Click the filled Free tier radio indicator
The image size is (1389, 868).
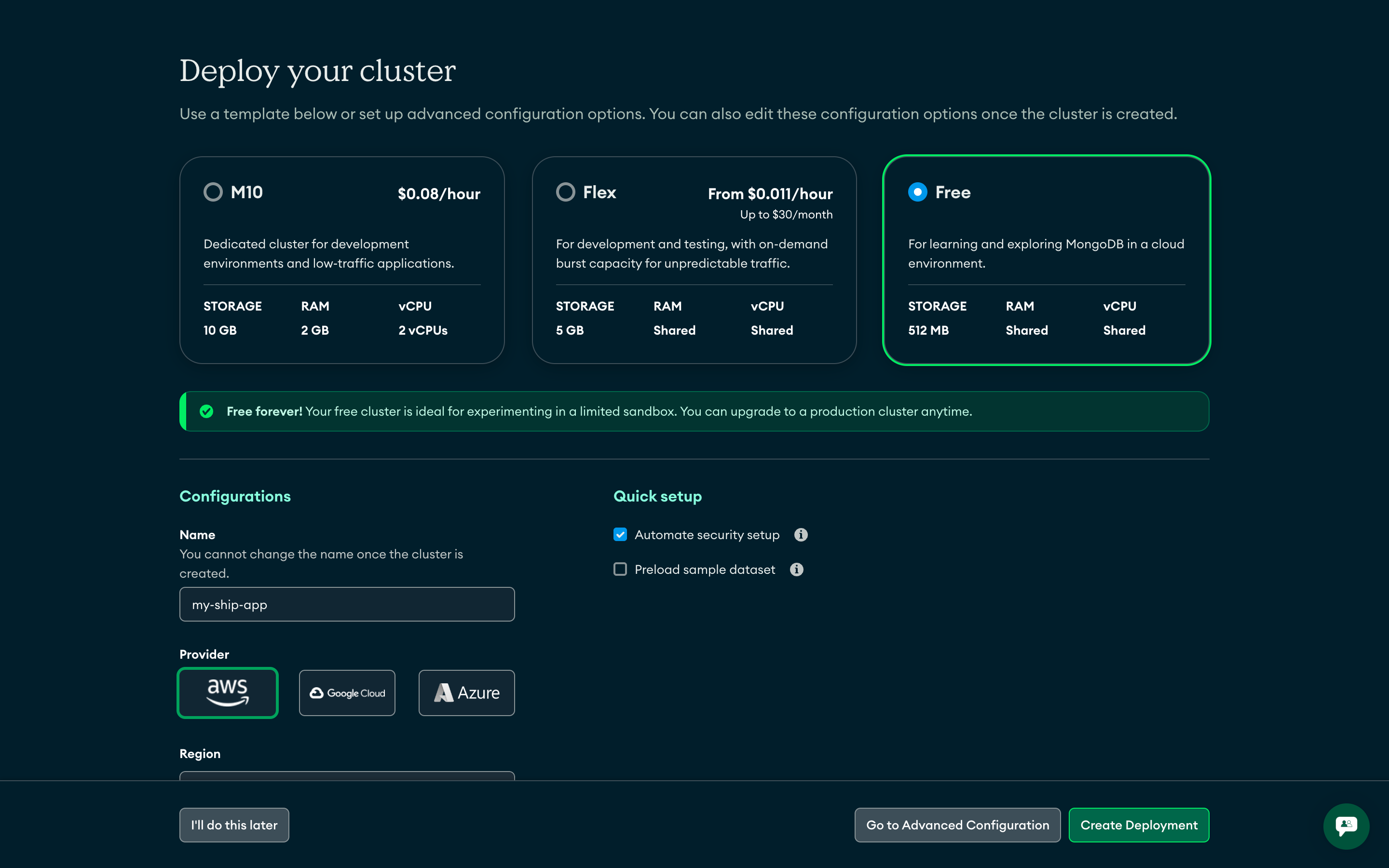tap(917, 192)
